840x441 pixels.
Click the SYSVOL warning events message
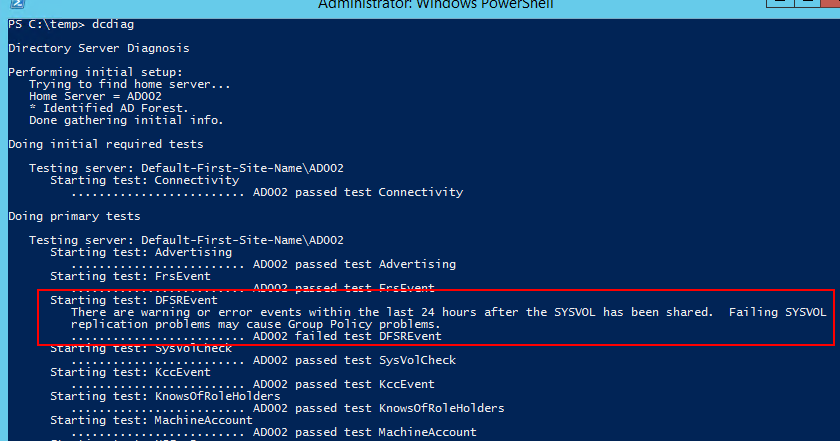449,318
